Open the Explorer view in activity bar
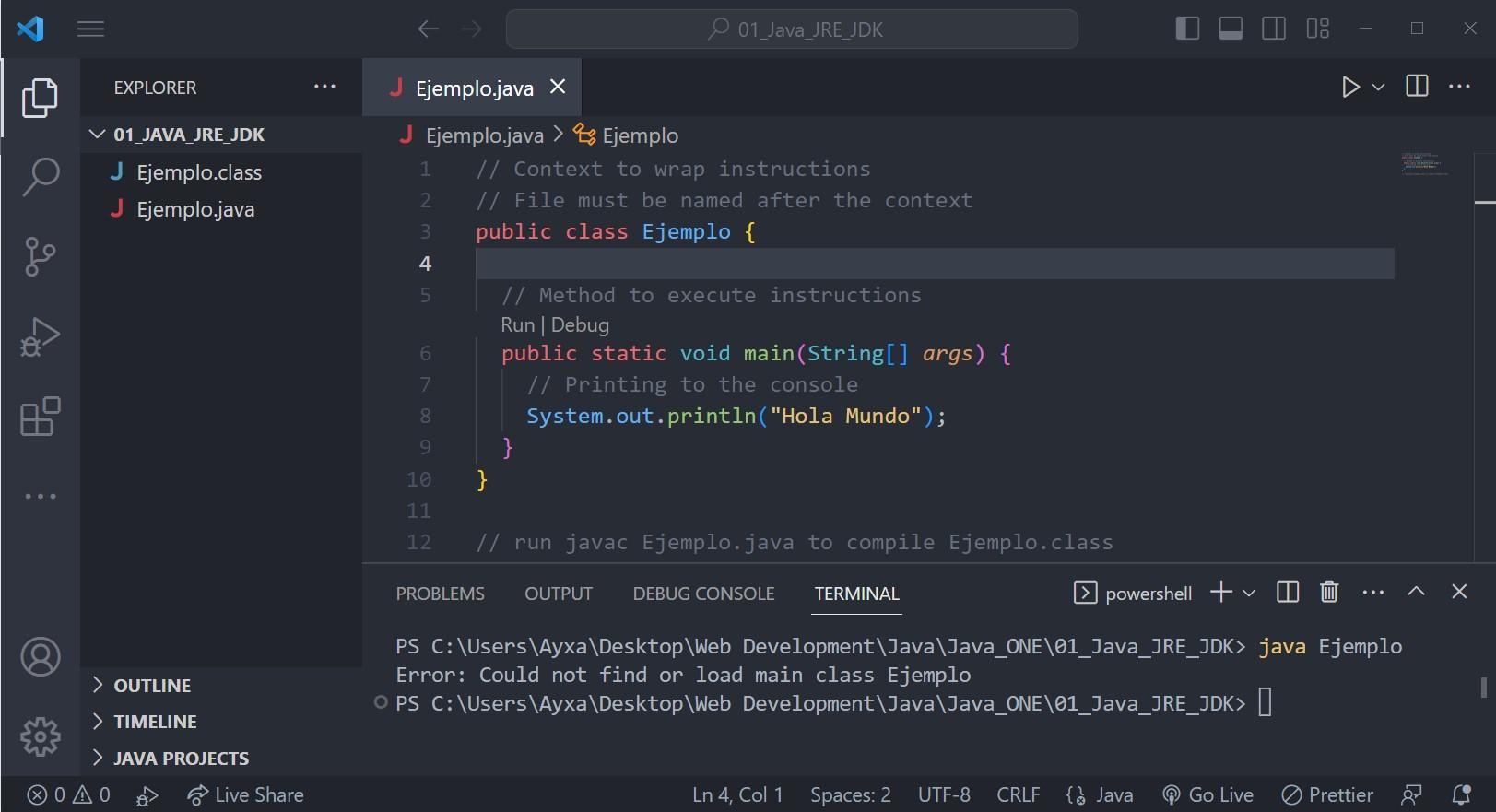The height and width of the screenshot is (812, 1496). click(40, 98)
